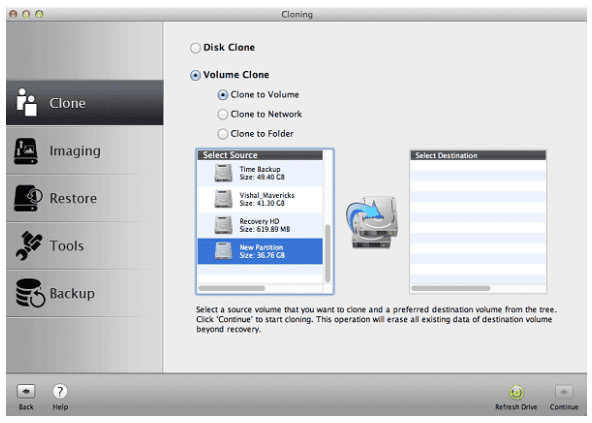Viewport: 592px width, 423px height.
Task: Click the clone arrow drive graphic
Action: (372, 222)
